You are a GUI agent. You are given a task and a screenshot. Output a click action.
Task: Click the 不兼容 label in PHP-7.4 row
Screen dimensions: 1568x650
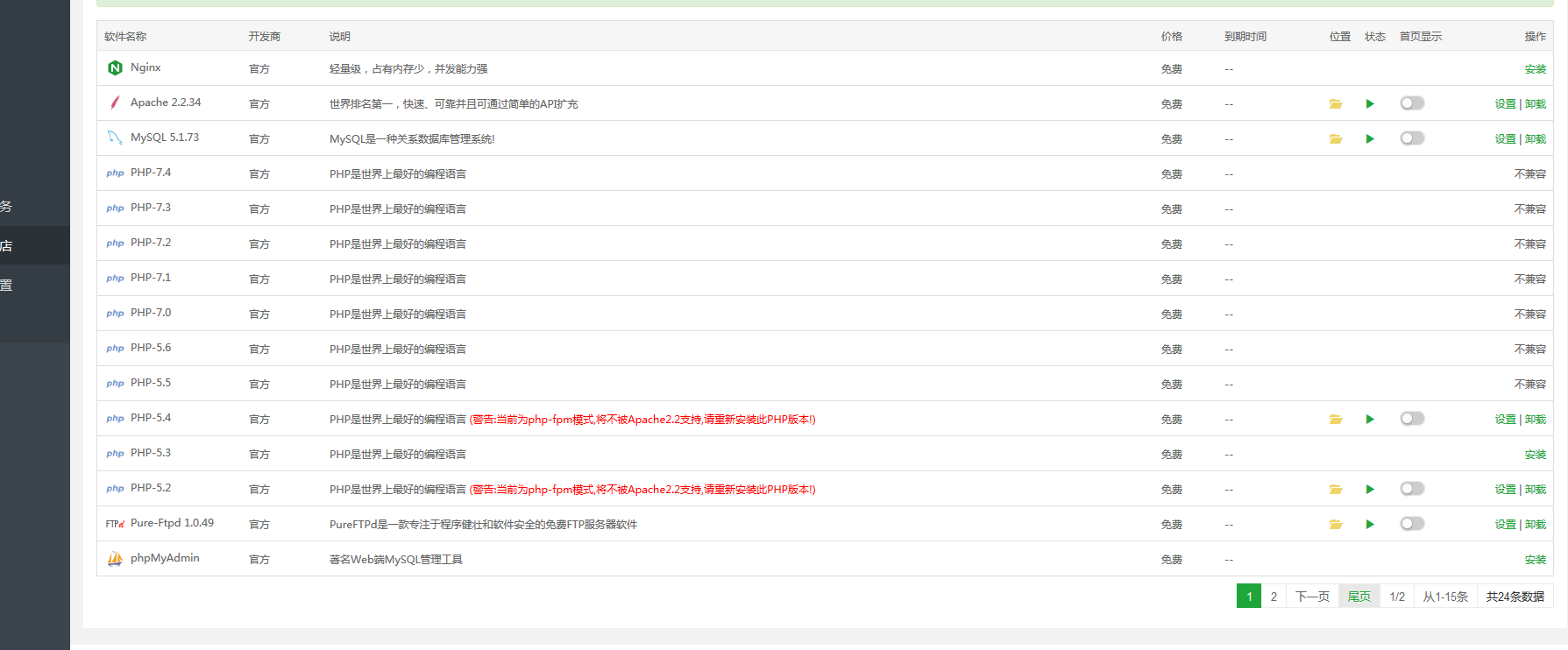[x=1530, y=174]
